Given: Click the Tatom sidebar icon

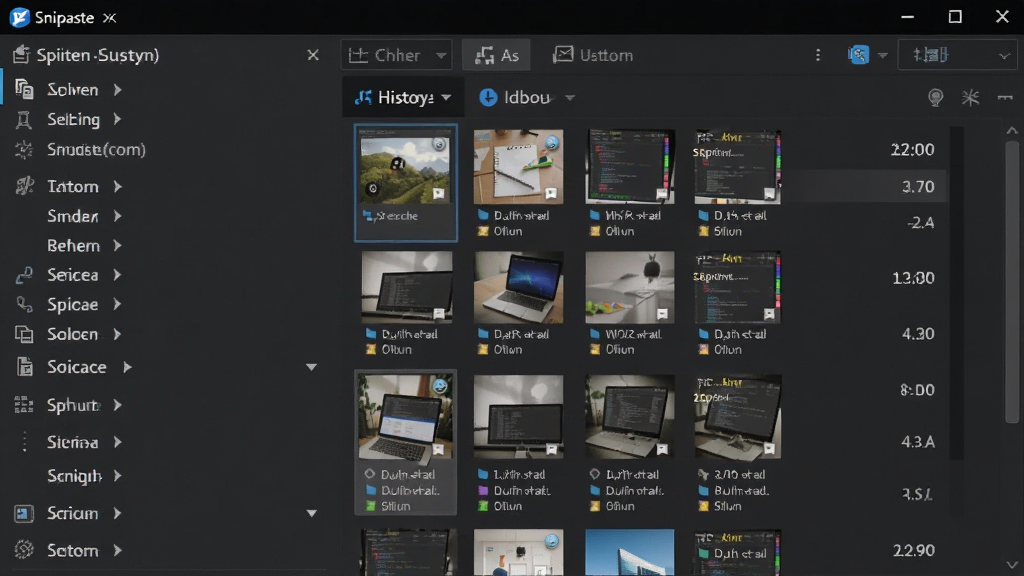Looking at the screenshot, I should (x=24, y=186).
